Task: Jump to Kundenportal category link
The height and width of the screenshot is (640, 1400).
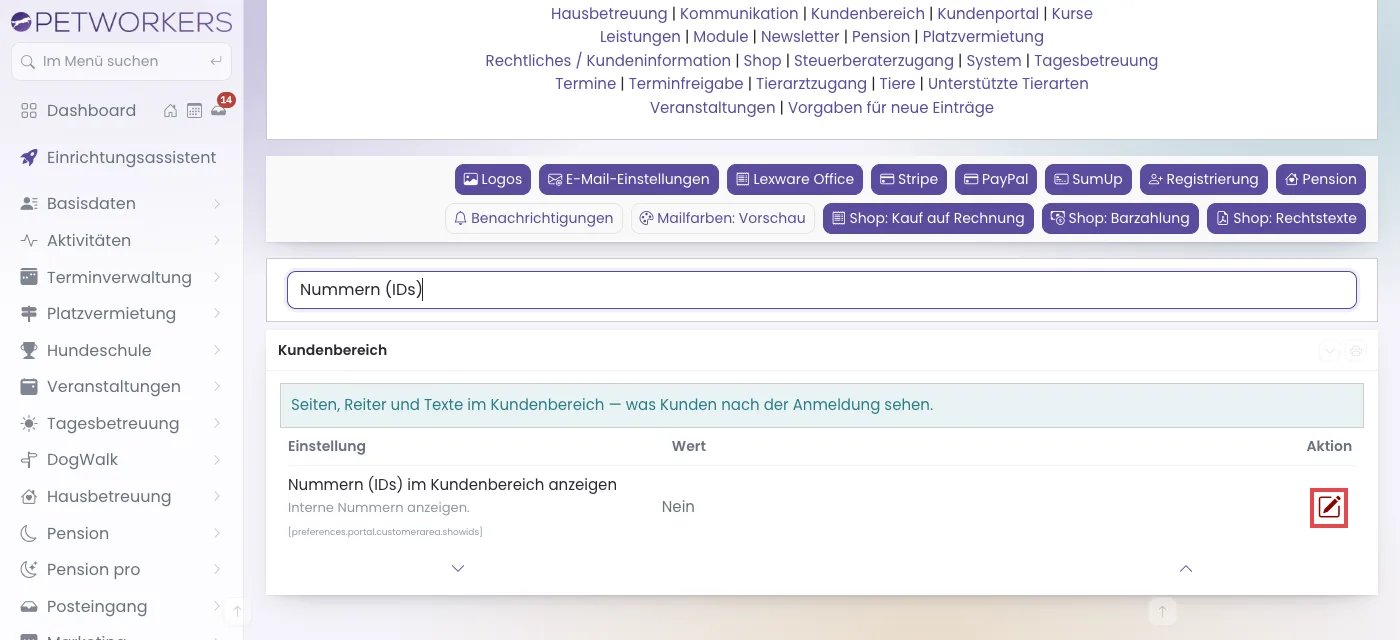Action: coord(988,14)
